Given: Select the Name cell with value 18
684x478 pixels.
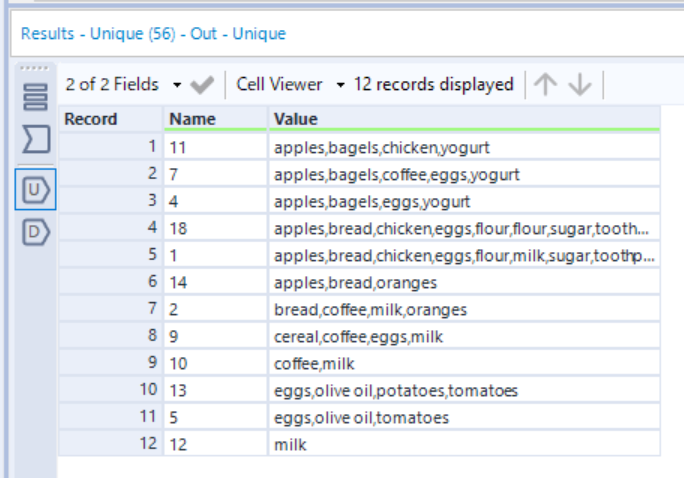Looking at the screenshot, I should [x=215, y=229].
